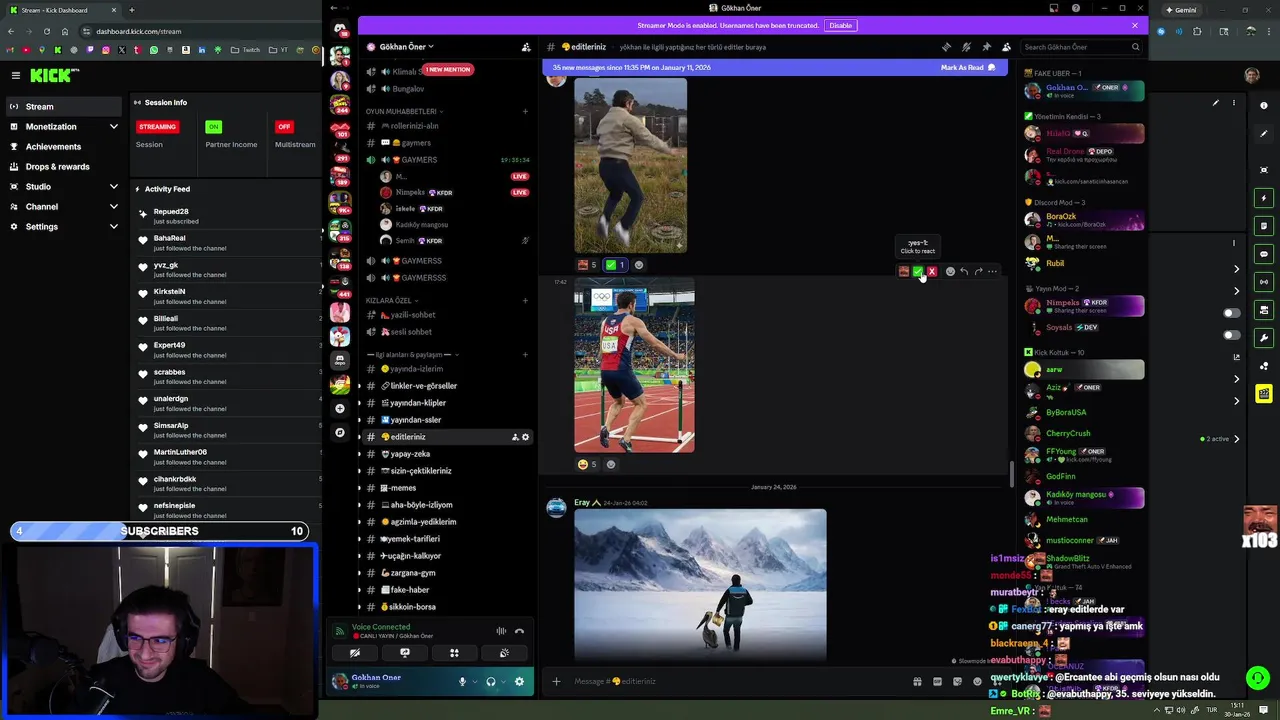Open Add Reaction emoji picker in message toolbar

(x=950, y=271)
